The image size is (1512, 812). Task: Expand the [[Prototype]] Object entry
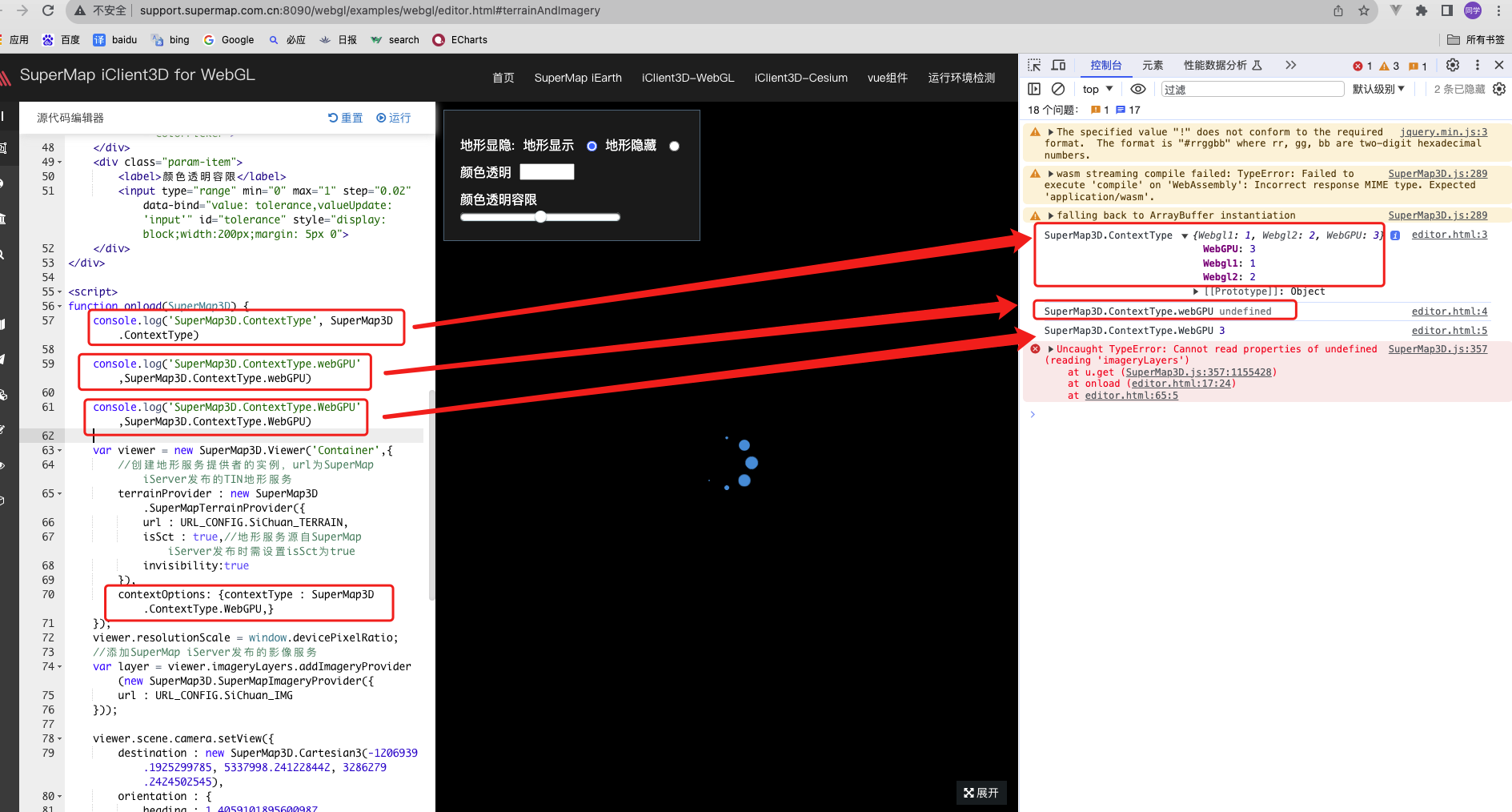[1196, 291]
